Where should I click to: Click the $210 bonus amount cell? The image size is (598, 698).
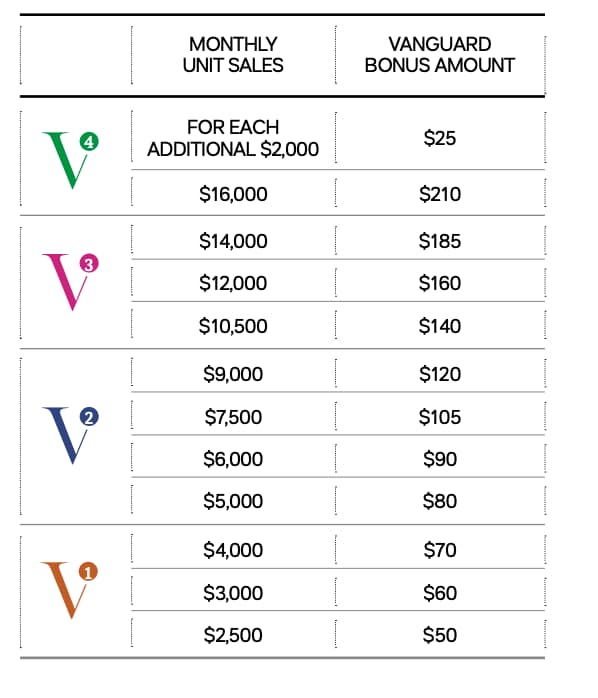(x=440, y=194)
